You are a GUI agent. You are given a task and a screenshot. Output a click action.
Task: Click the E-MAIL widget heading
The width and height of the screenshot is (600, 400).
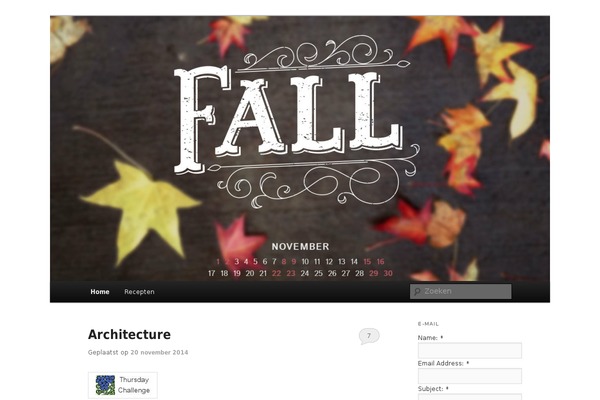coord(428,324)
